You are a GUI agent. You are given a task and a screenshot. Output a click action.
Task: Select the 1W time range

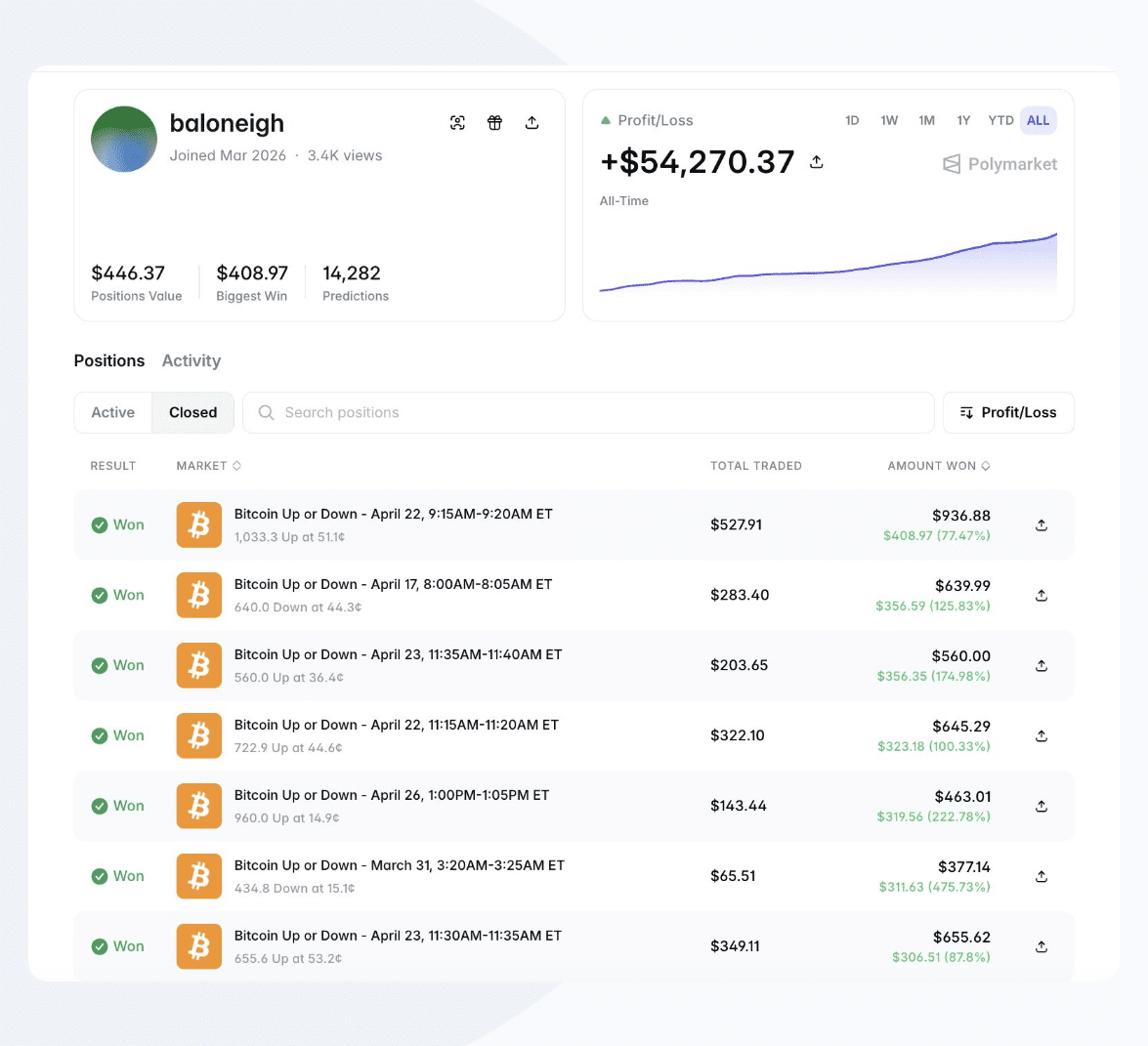click(x=889, y=120)
